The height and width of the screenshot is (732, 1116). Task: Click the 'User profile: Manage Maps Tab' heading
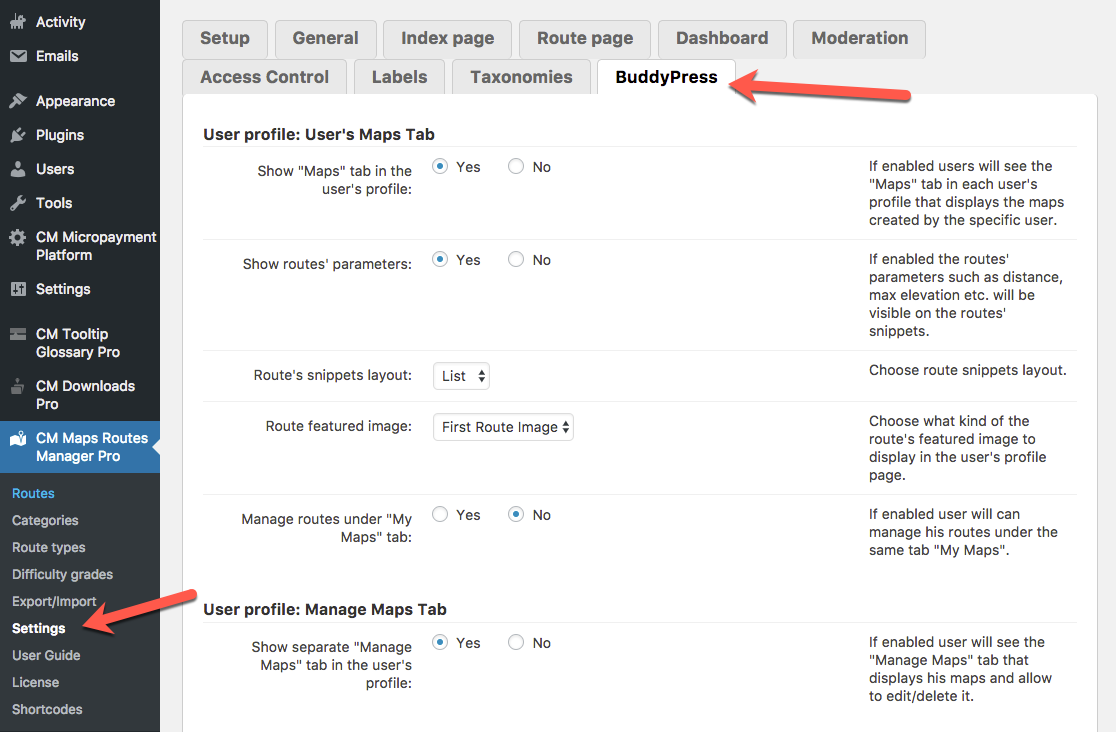click(x=325, y=610)
